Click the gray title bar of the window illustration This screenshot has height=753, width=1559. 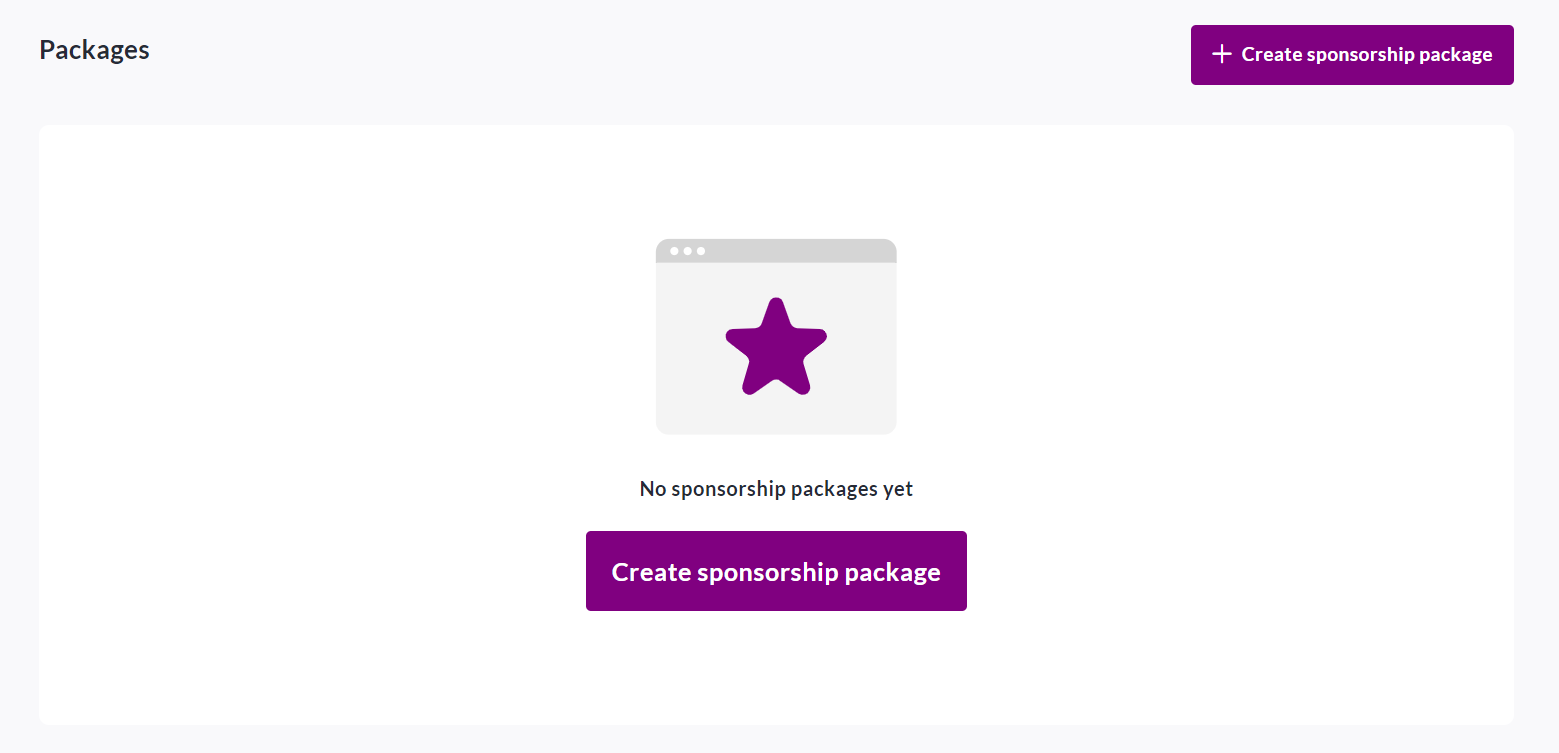(x=800, y=251)
